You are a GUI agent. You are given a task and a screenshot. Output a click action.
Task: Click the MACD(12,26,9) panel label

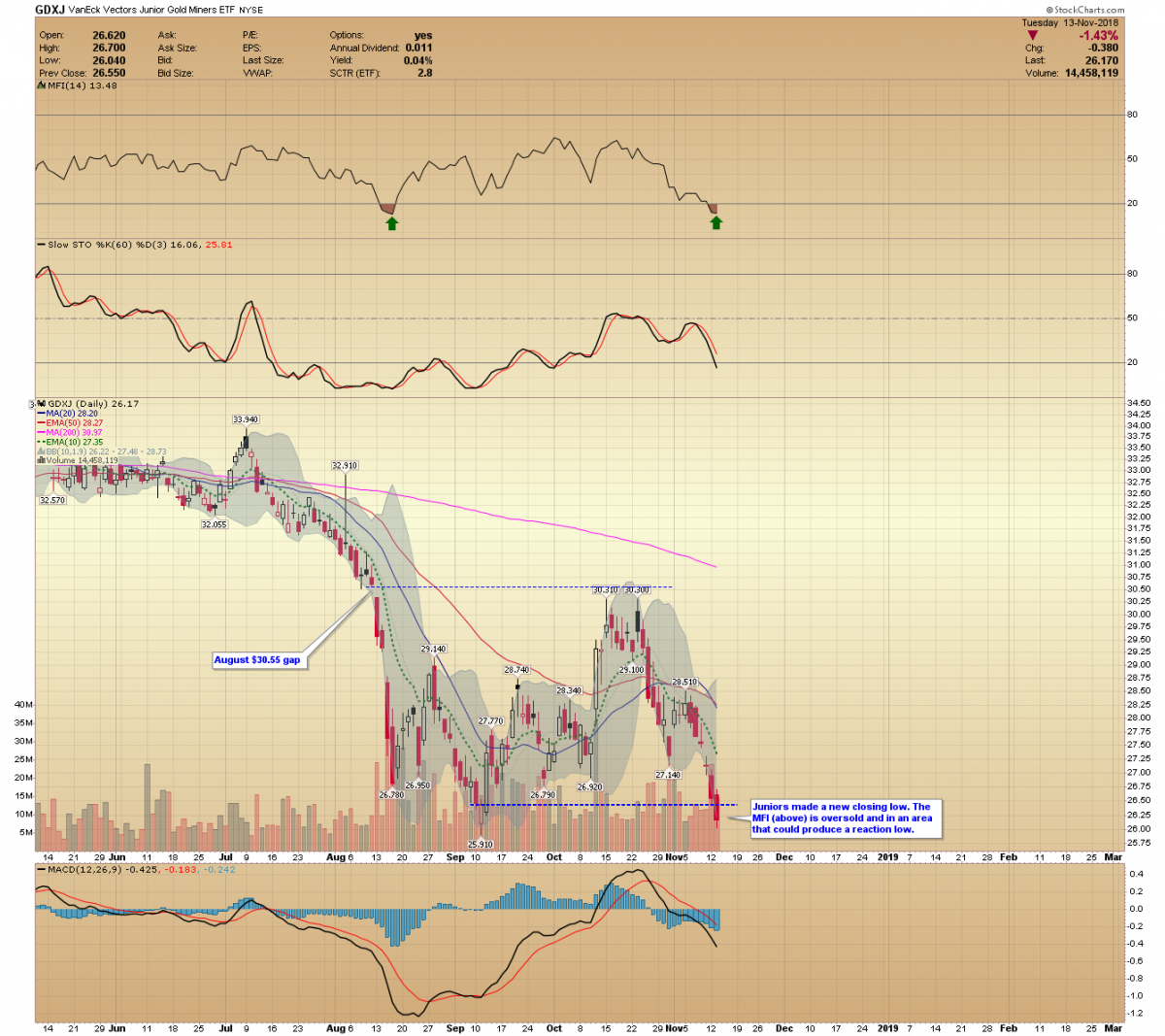point(87,869)
